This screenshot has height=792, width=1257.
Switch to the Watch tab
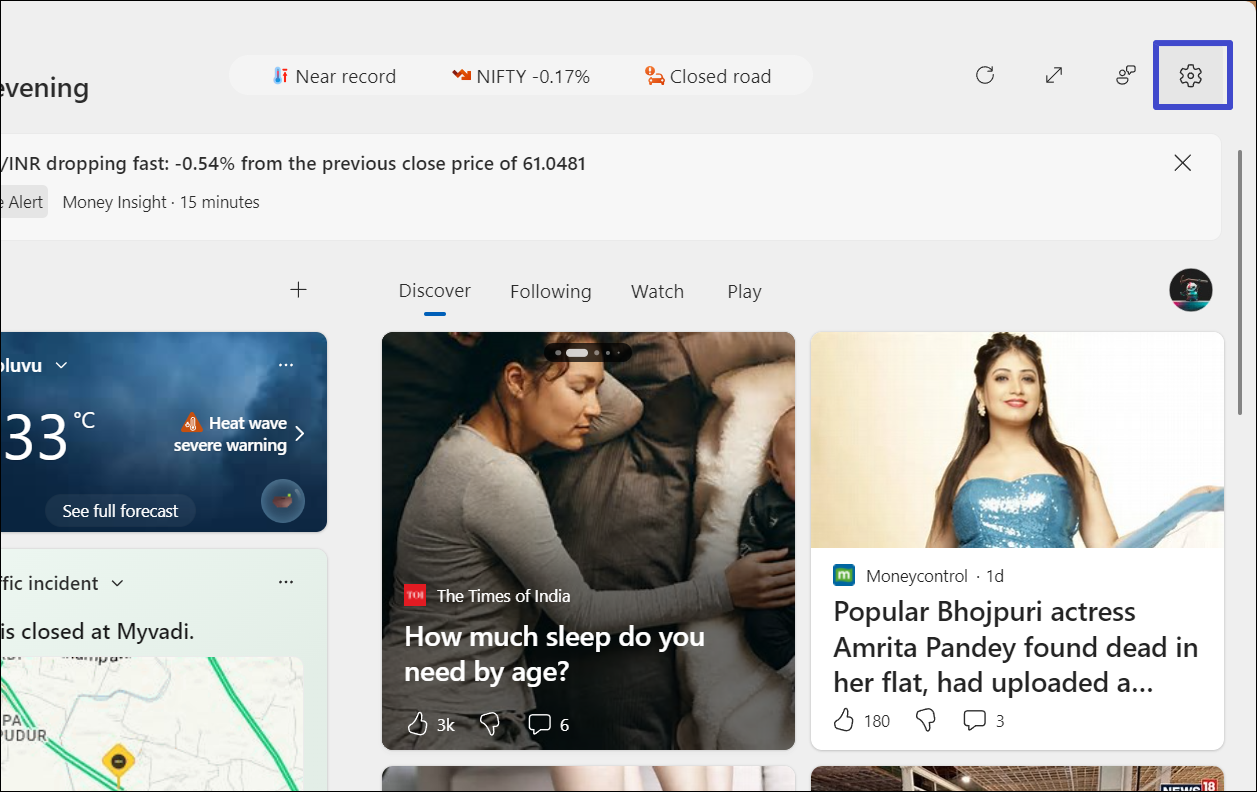657,292
